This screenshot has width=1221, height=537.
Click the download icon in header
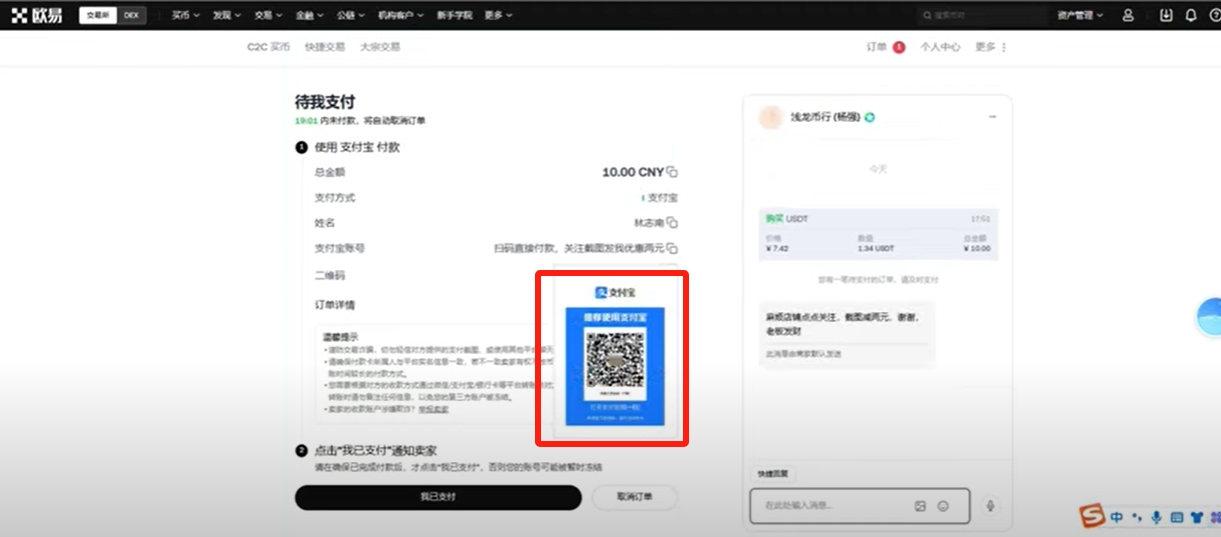coord(1166,16)
